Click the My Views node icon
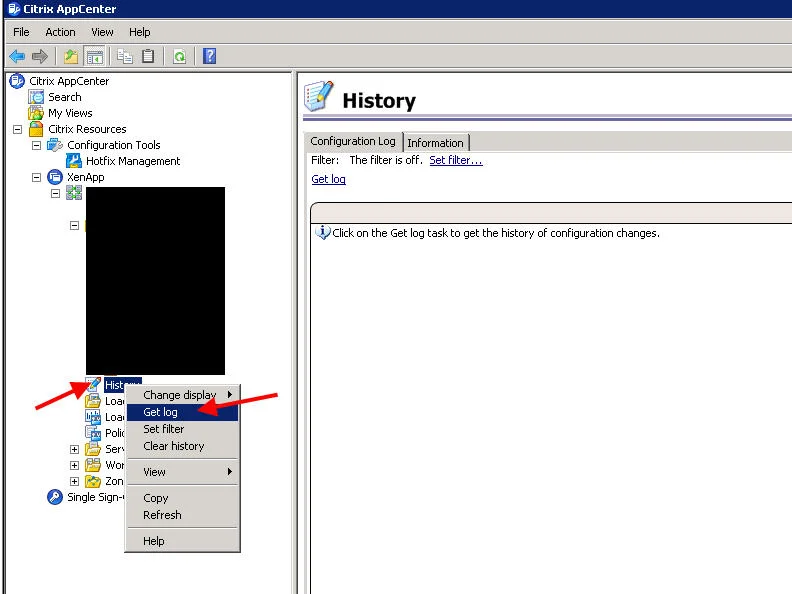This screenshot has height=594, width=792. (x=36, y=113)
